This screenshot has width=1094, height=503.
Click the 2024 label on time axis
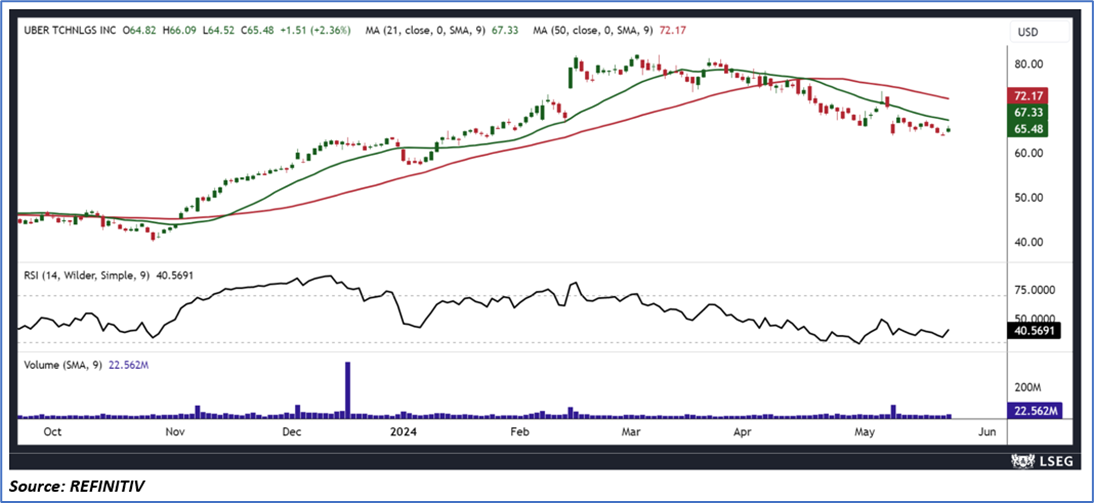[x=404, y=433]
